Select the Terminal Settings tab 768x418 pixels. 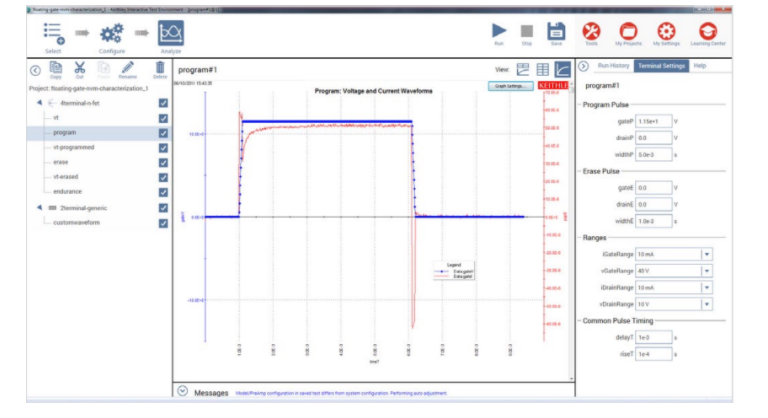pyautogui.click(x=661, y=66)
